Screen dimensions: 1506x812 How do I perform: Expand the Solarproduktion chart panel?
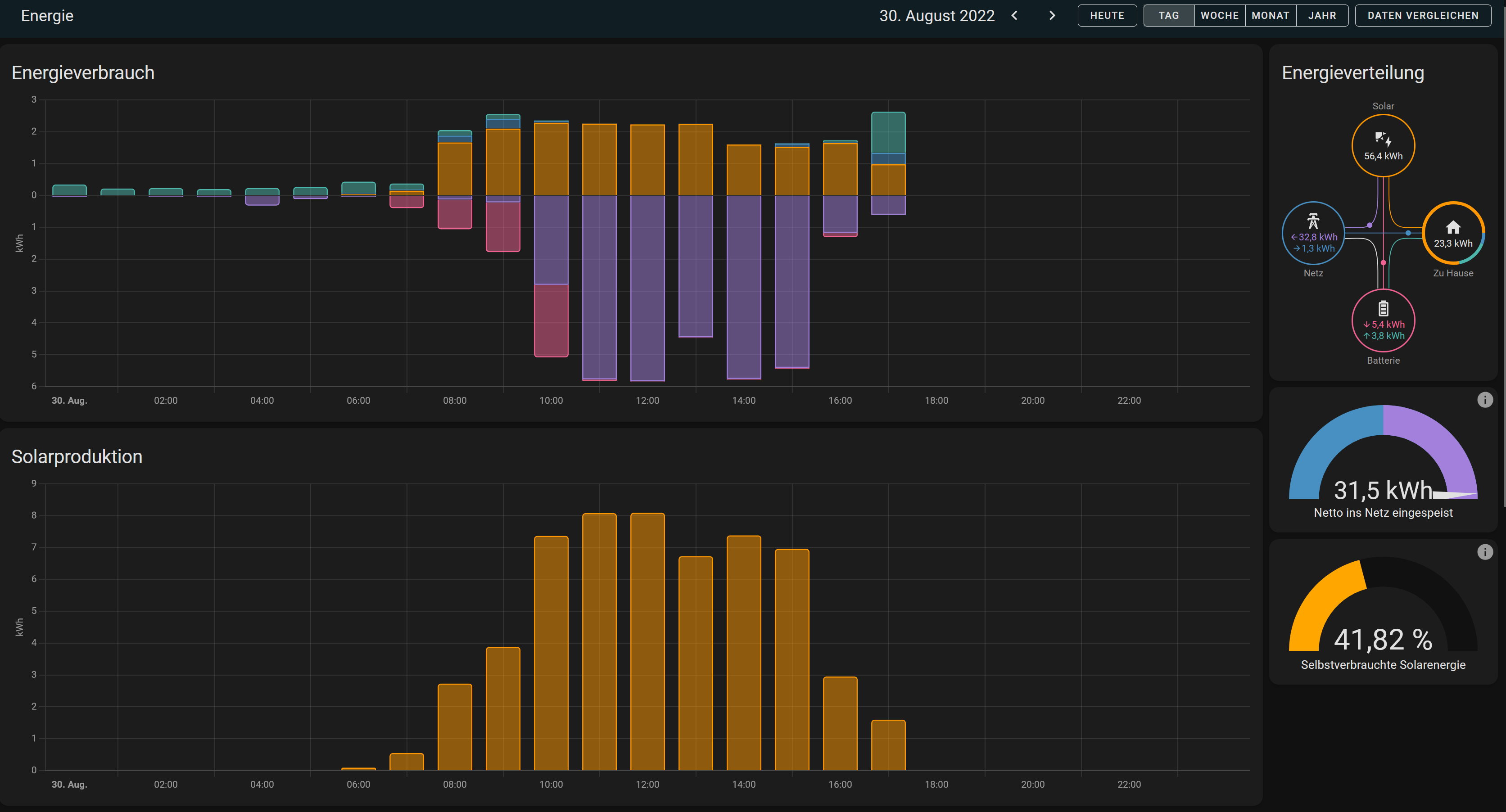tap(77, 456)
